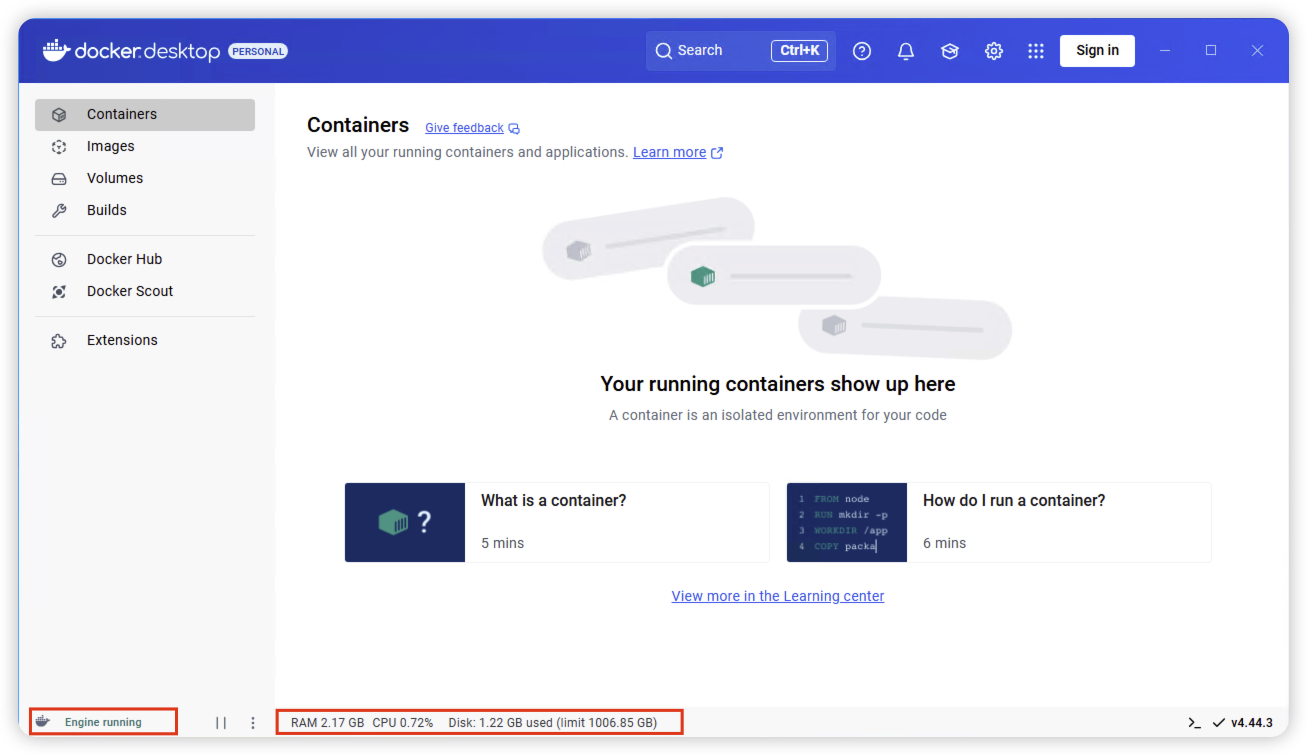Click the Containers page heading

click(358, 125)
